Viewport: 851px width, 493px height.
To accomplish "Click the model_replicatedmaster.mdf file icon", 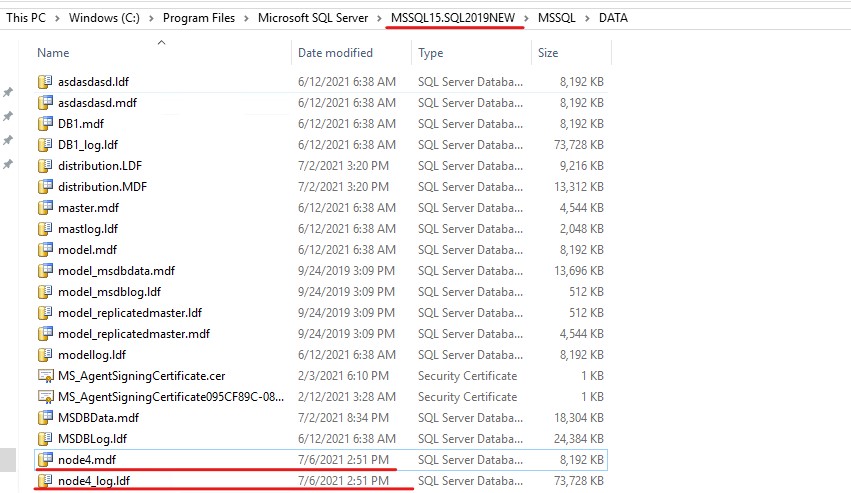I will 45,334.
